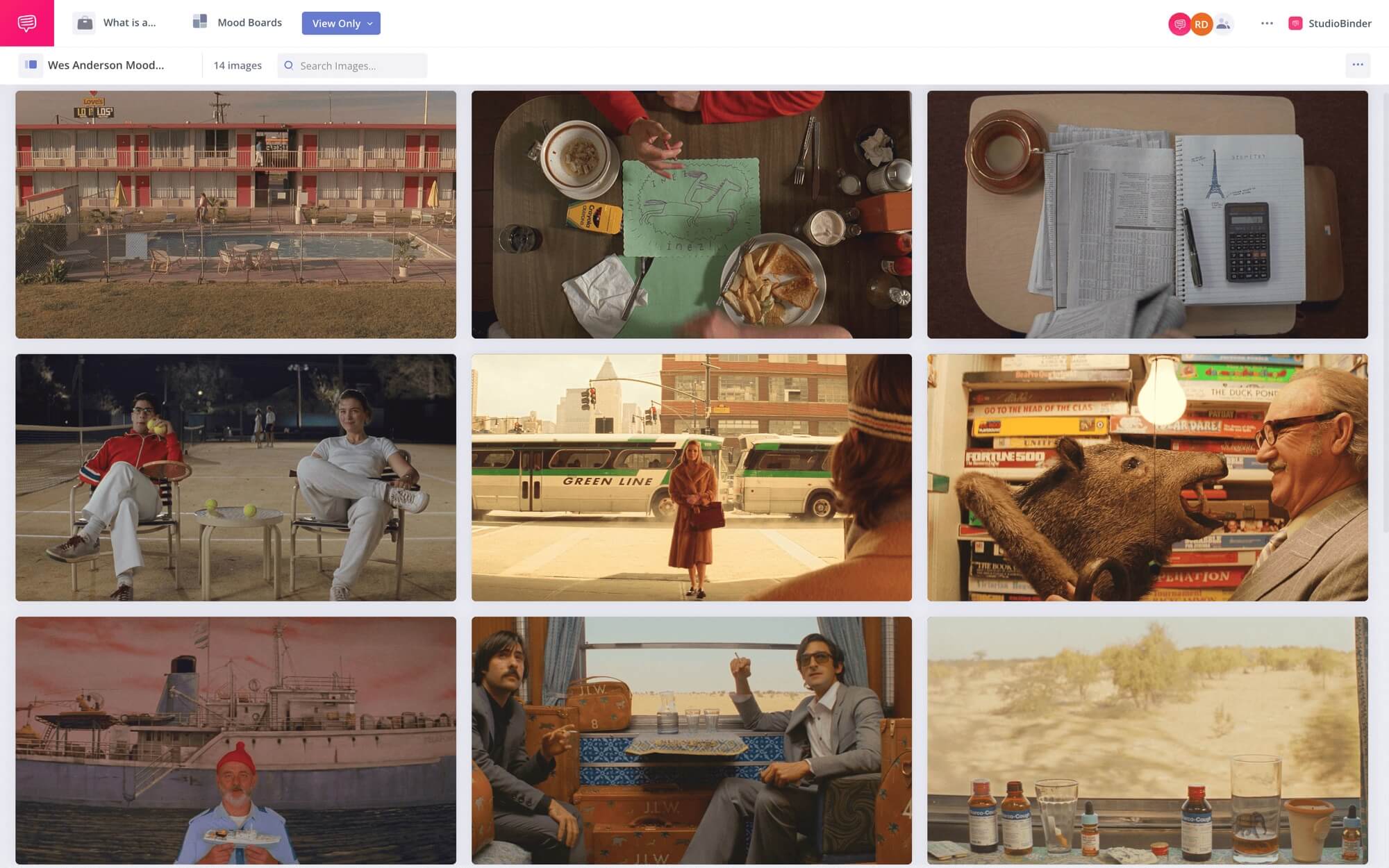1389x868 pixels.
Task: Expand the View Only dropdown
Action: point(341,23)
